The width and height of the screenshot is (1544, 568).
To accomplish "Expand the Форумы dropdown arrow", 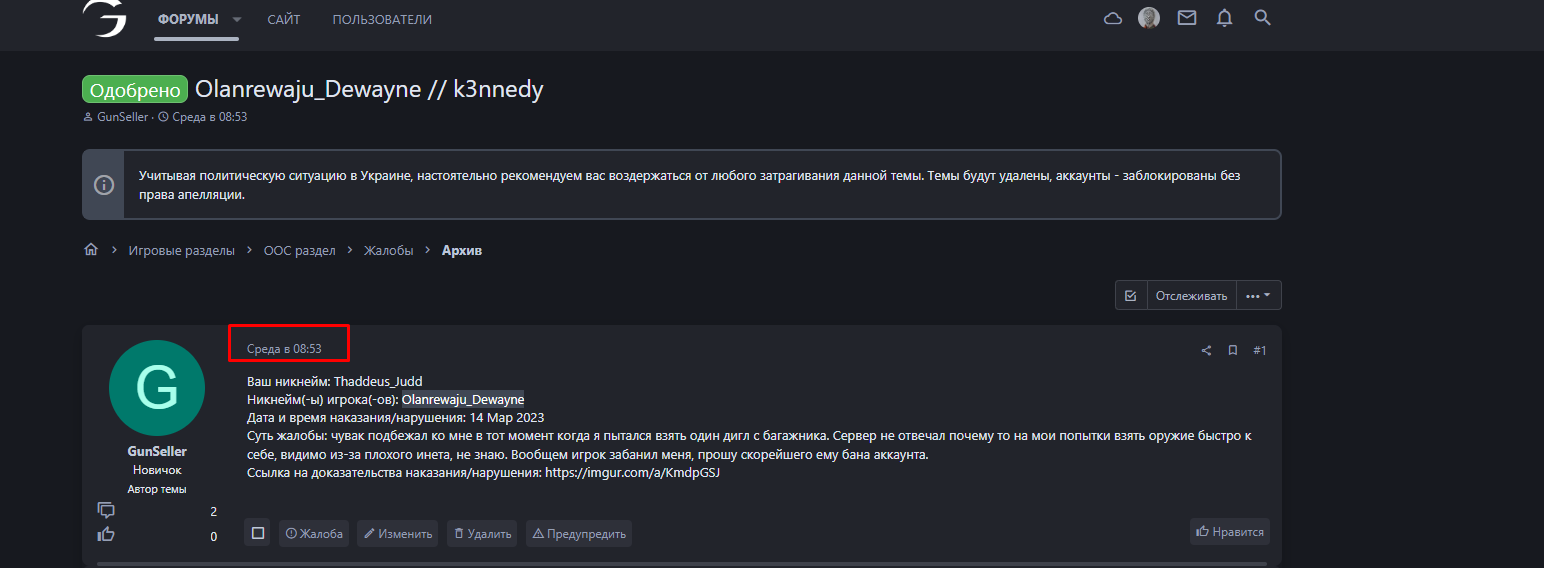I will pyautogui.click(x=237, y=20).
